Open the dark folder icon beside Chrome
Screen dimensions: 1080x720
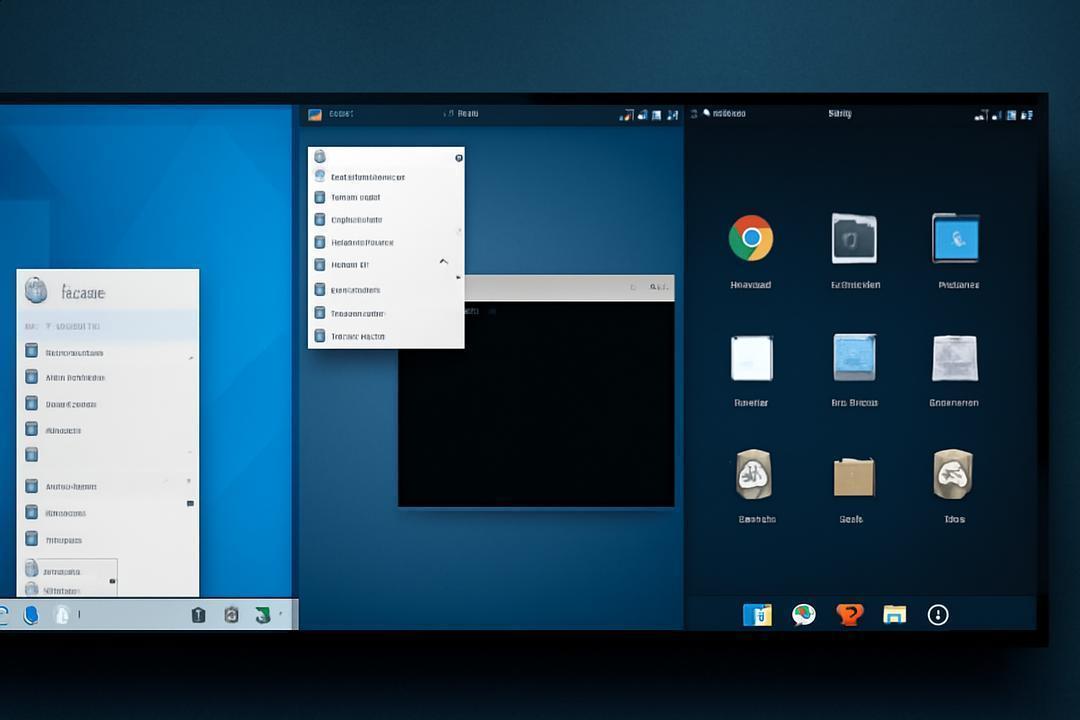[x=854, y=238]
